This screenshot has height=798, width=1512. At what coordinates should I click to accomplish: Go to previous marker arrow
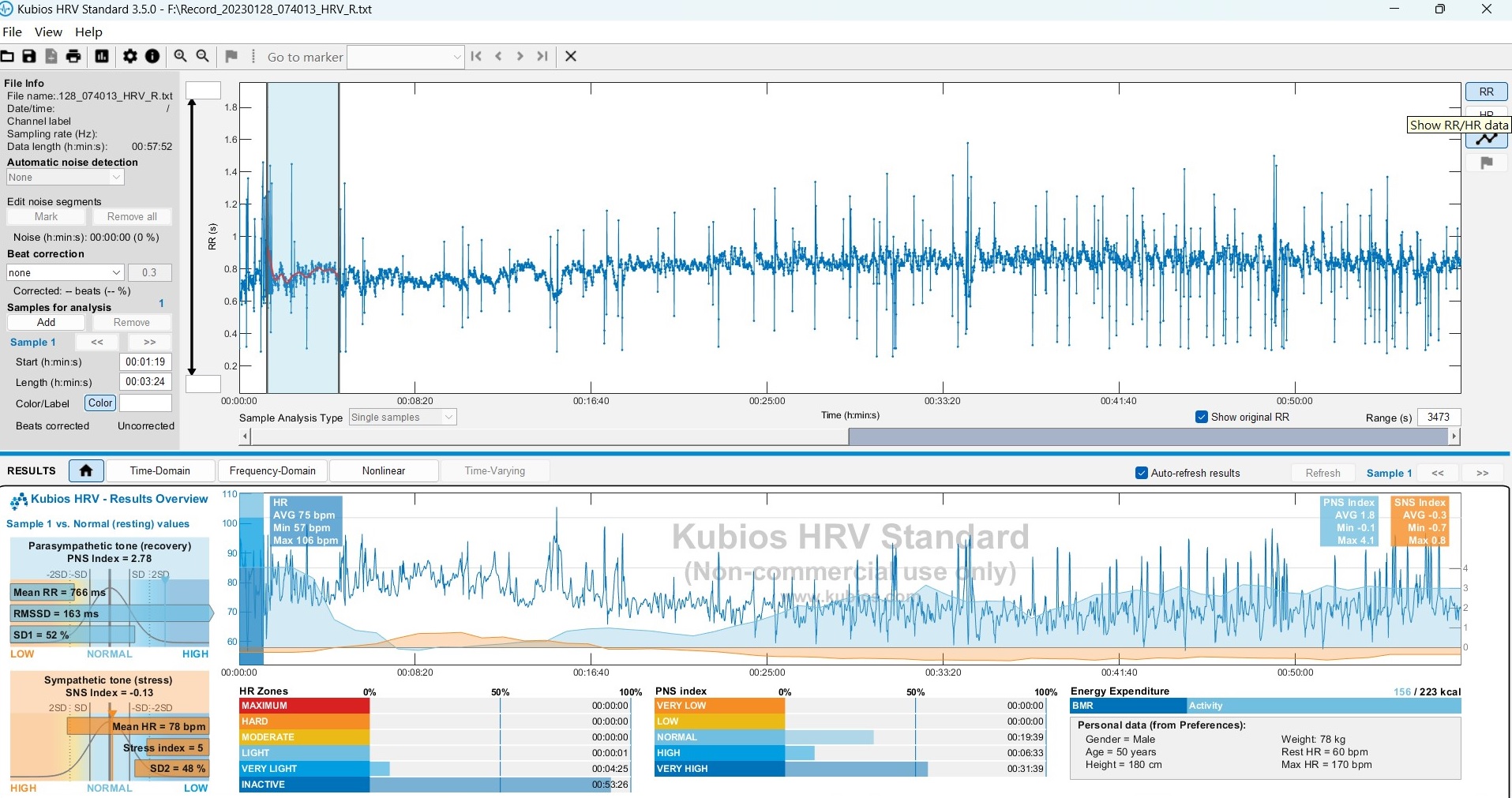point(498,56)
